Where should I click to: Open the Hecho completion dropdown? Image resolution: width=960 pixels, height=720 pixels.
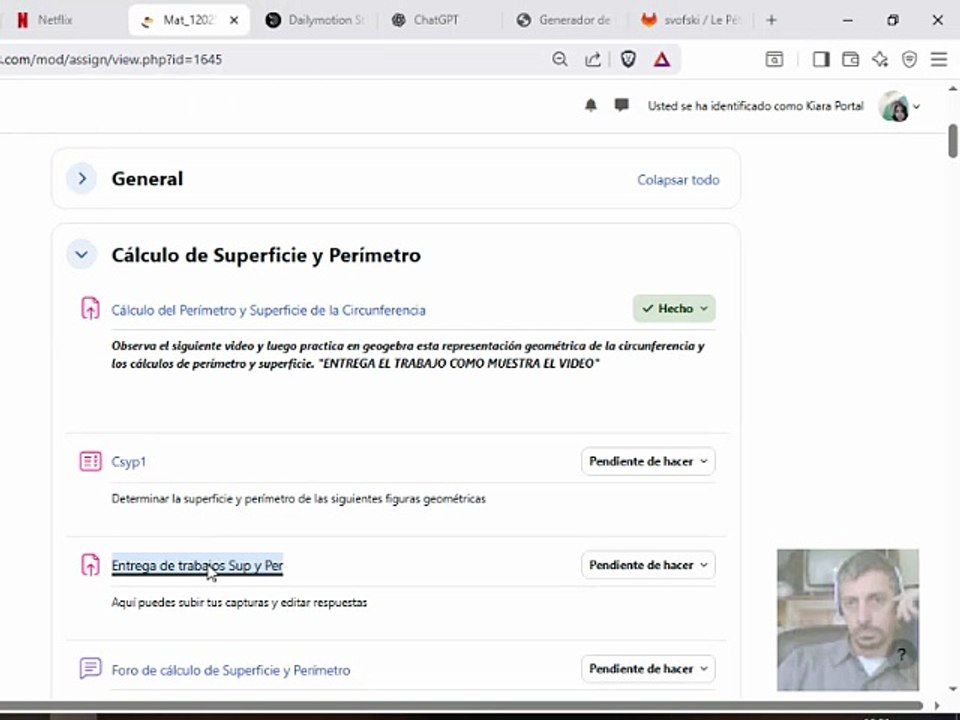pyautogui.click(x=674, y=309)
